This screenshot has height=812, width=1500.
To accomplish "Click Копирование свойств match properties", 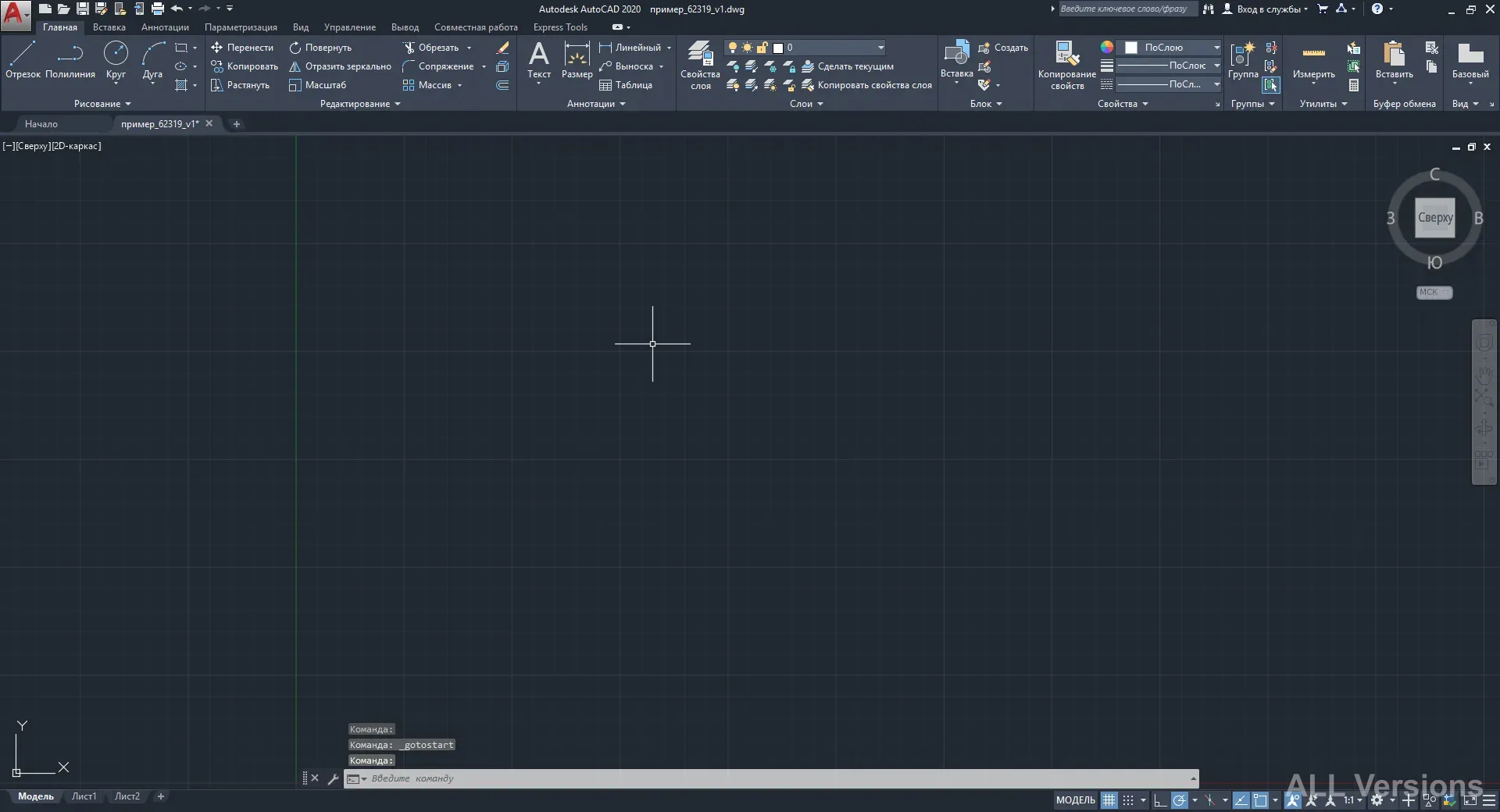I will coord(1067,66).
